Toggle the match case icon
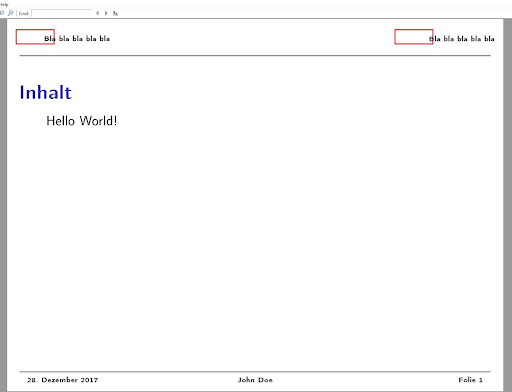512x392 pixels. tap(115, 13)
